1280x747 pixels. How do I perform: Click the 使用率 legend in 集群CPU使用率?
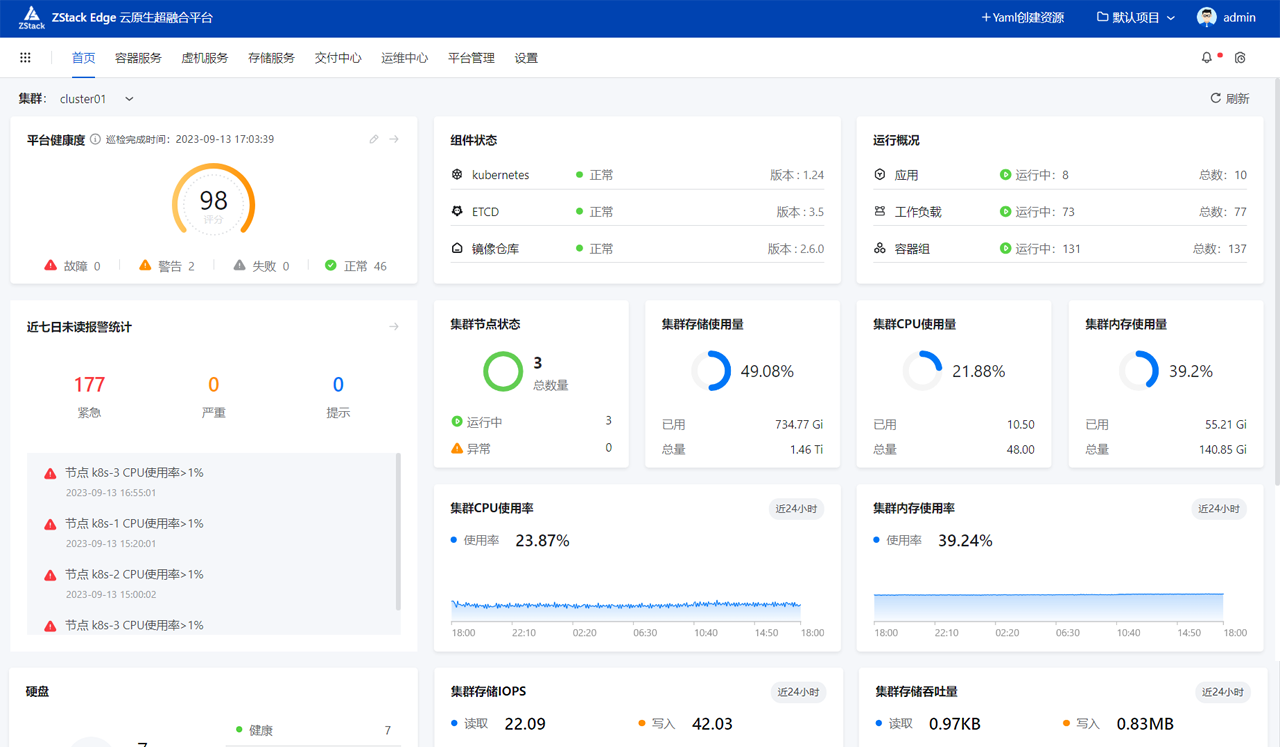click(x=474, y=540)
